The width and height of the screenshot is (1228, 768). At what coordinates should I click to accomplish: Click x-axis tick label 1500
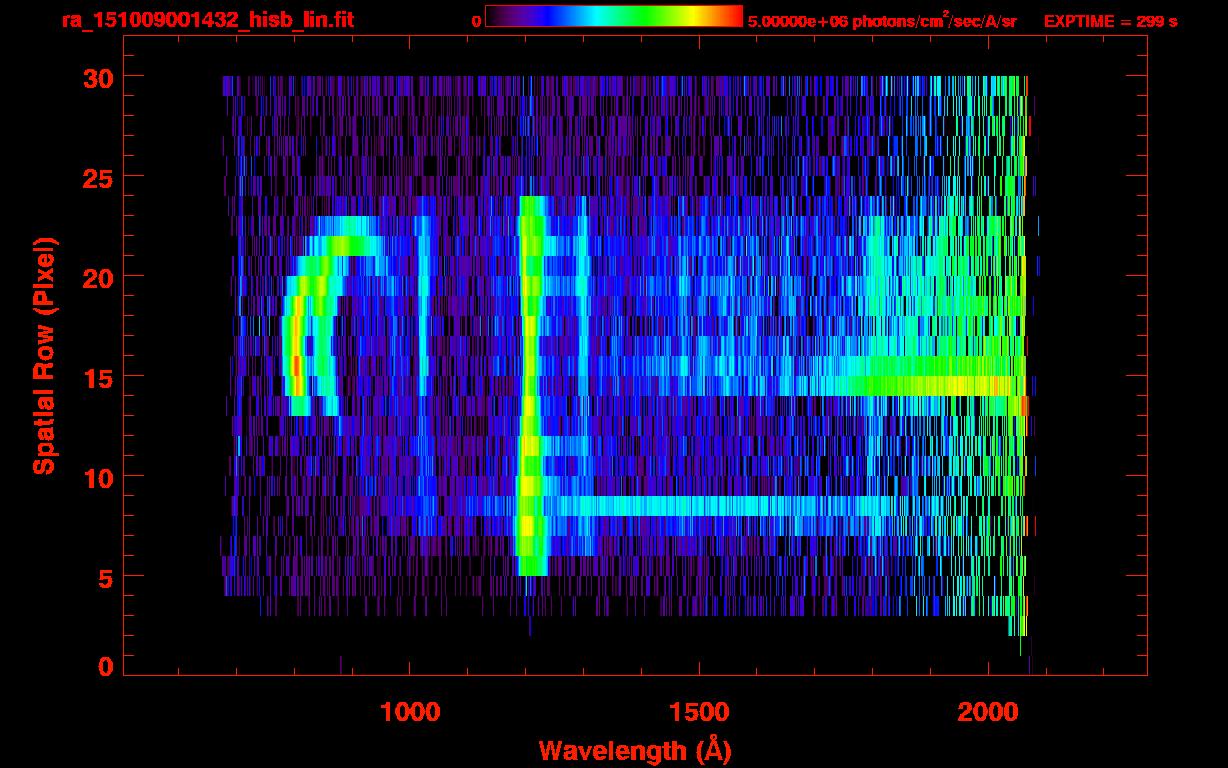[x=699, y=712]
